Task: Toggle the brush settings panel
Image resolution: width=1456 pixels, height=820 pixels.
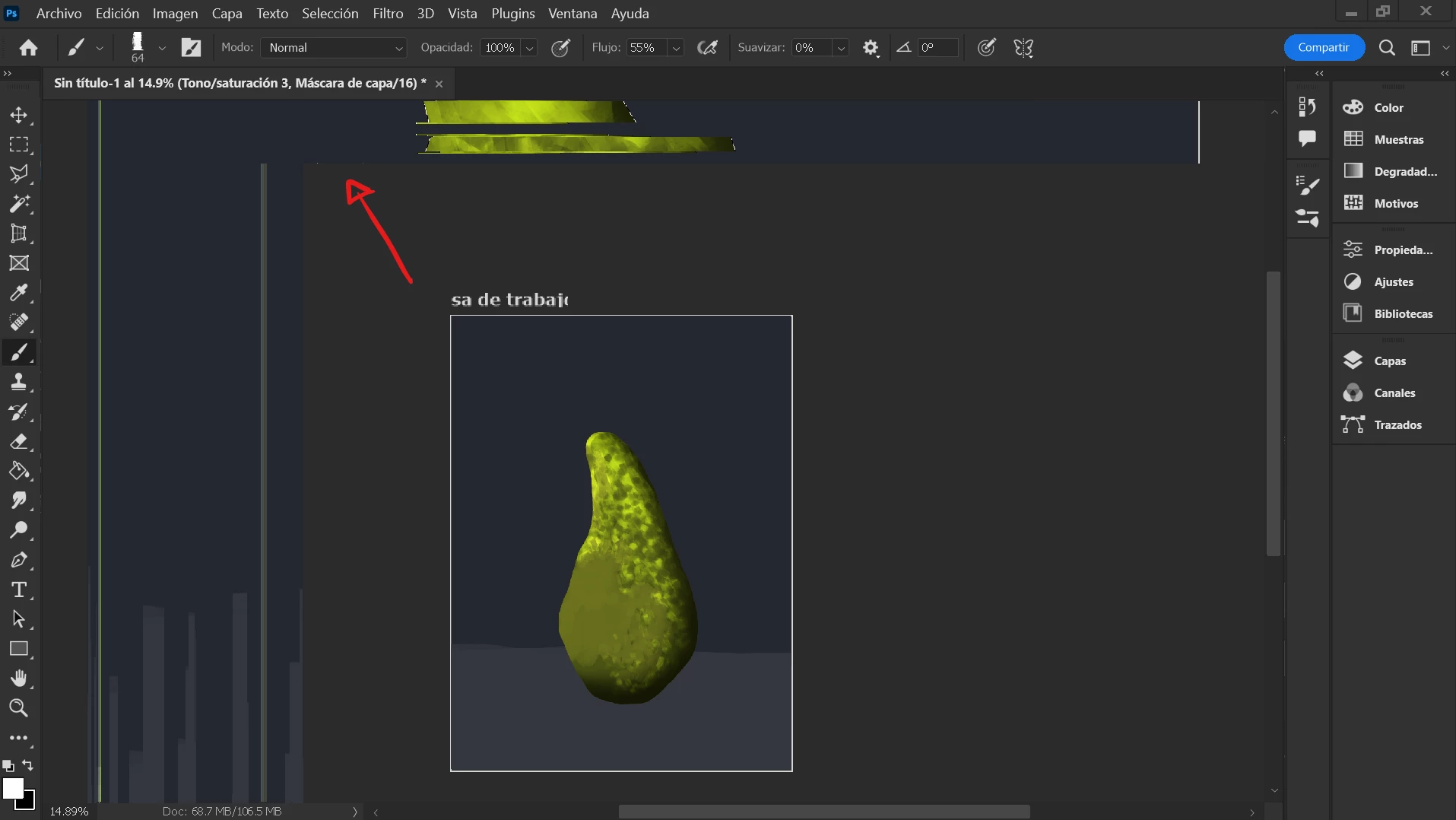Action: [x=191, y=48]
